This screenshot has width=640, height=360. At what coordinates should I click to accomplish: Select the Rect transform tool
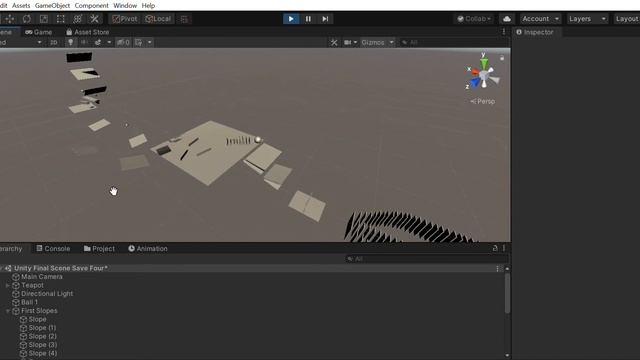point(60,19)
